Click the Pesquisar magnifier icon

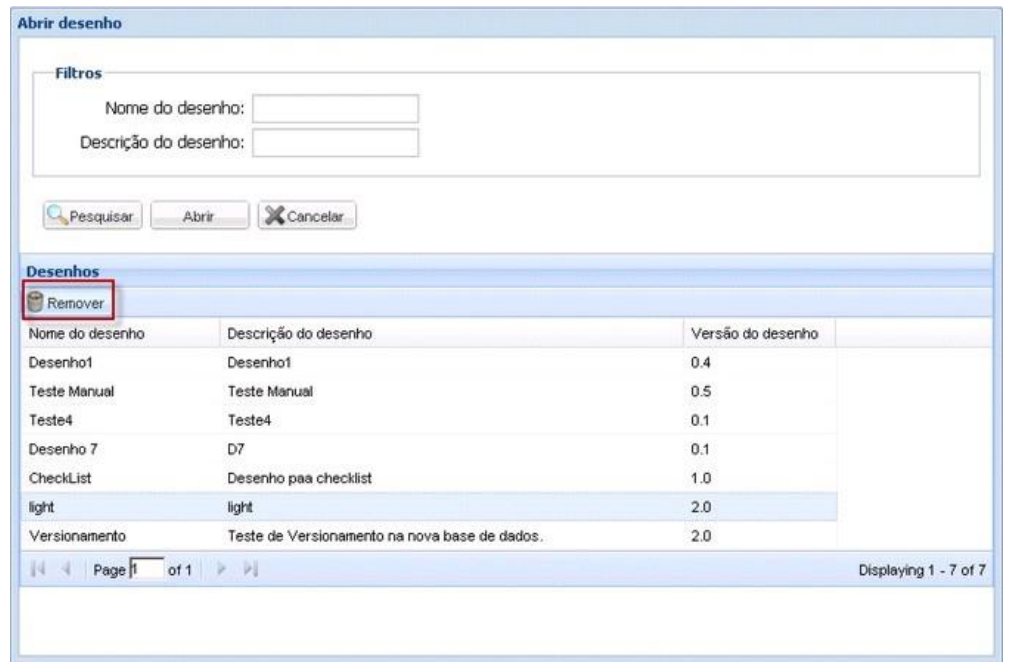[x=56, y=216]
